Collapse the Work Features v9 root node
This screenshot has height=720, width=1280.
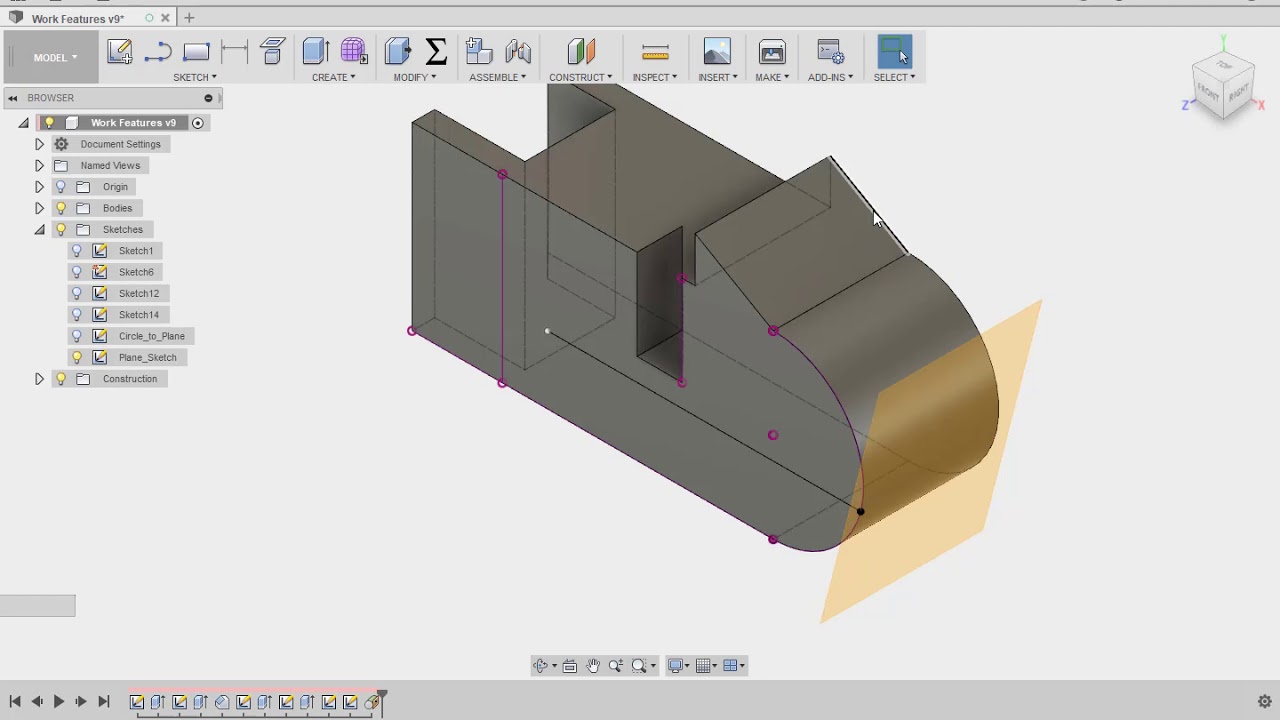tap(24, 123)
